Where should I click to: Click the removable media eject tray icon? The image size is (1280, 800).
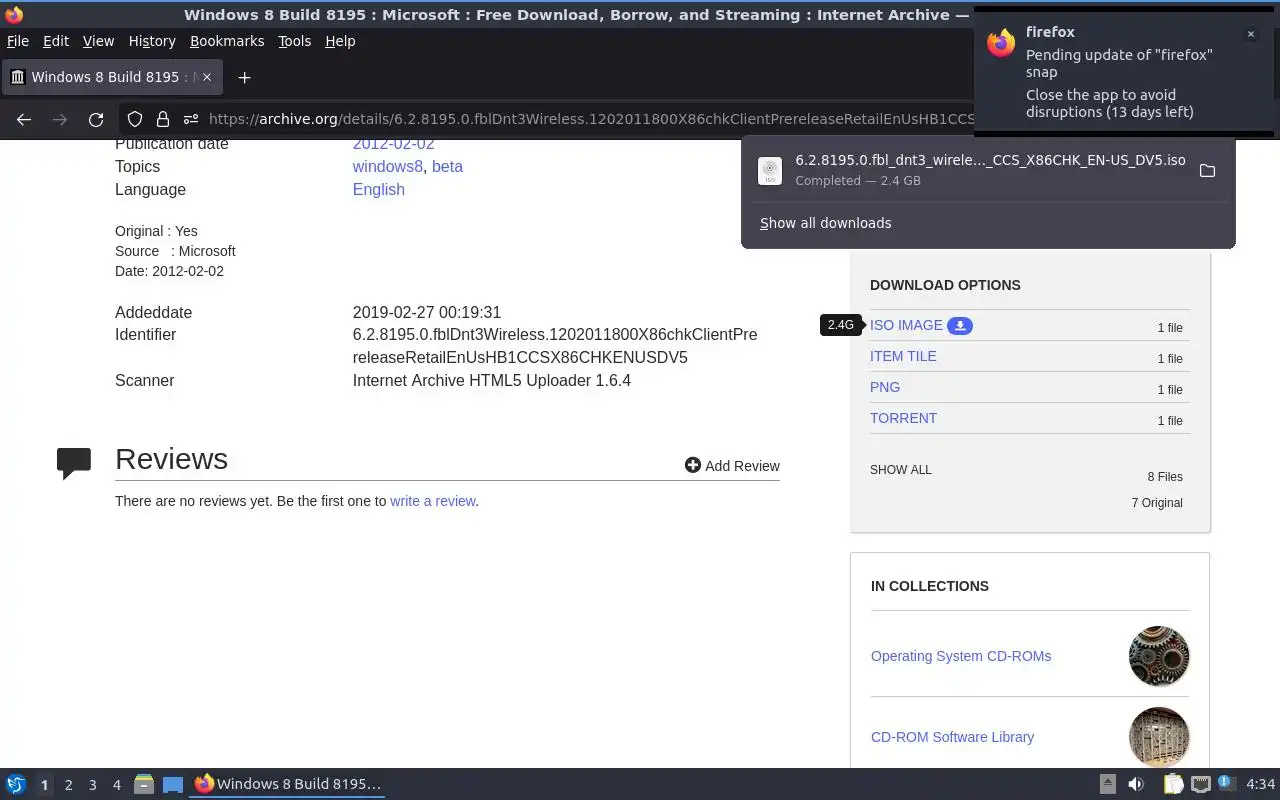tap(1107, 785)
